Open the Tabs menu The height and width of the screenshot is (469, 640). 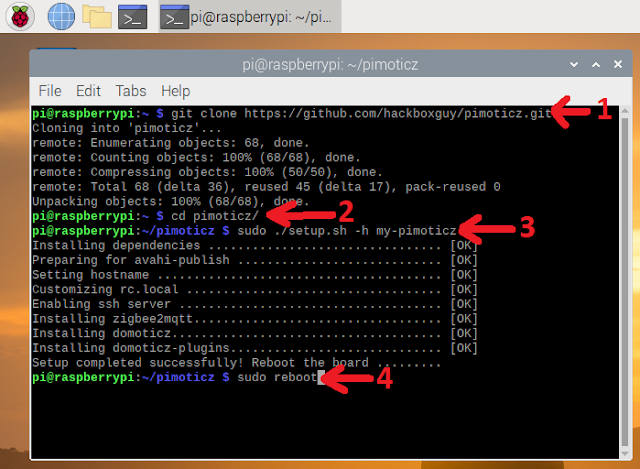point(131,91)
